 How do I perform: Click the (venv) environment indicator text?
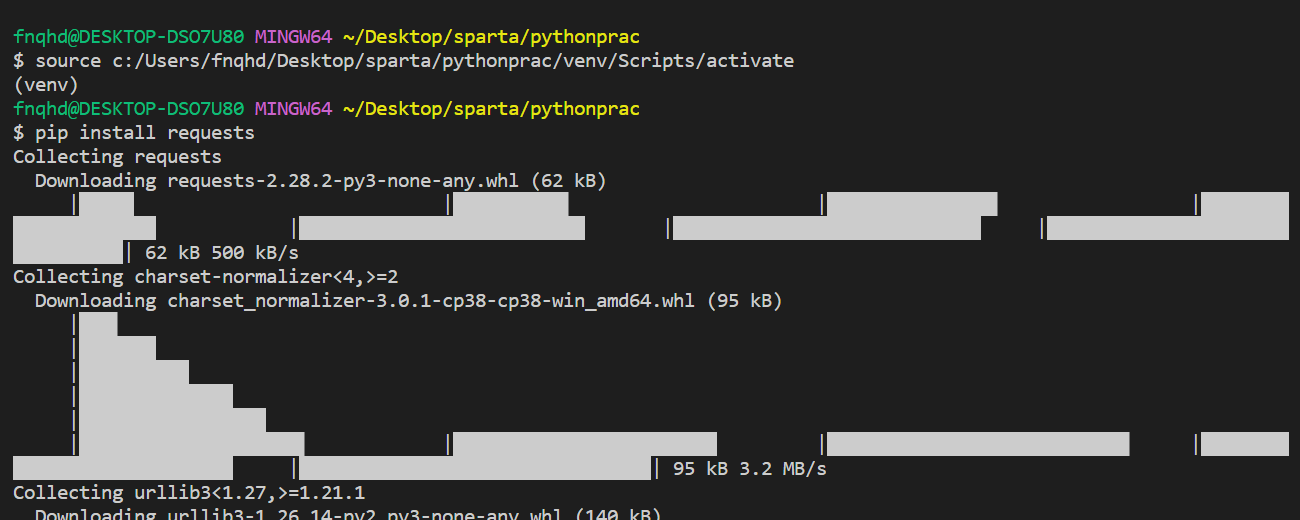[x=45, y=85]
